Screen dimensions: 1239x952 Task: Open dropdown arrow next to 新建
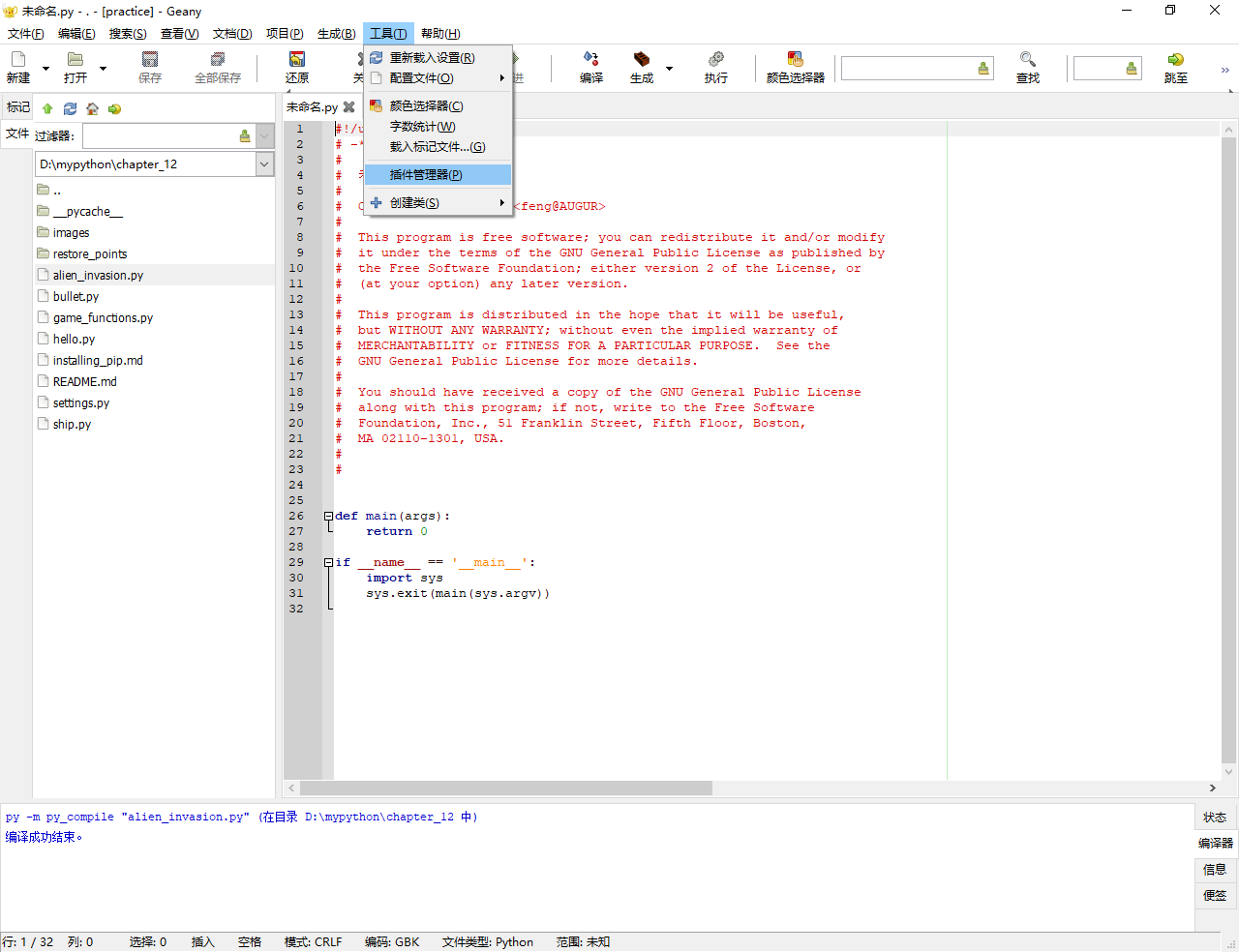pyautogui.click(x=45, y=69)
